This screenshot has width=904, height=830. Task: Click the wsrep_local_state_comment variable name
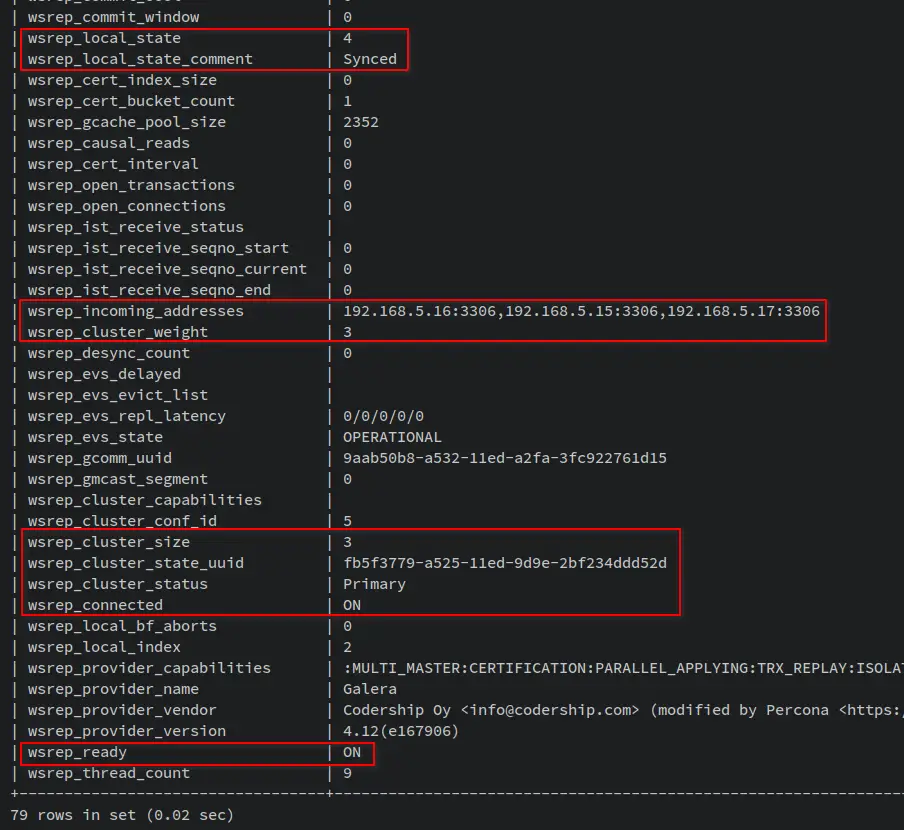click(x=140, y=59)
